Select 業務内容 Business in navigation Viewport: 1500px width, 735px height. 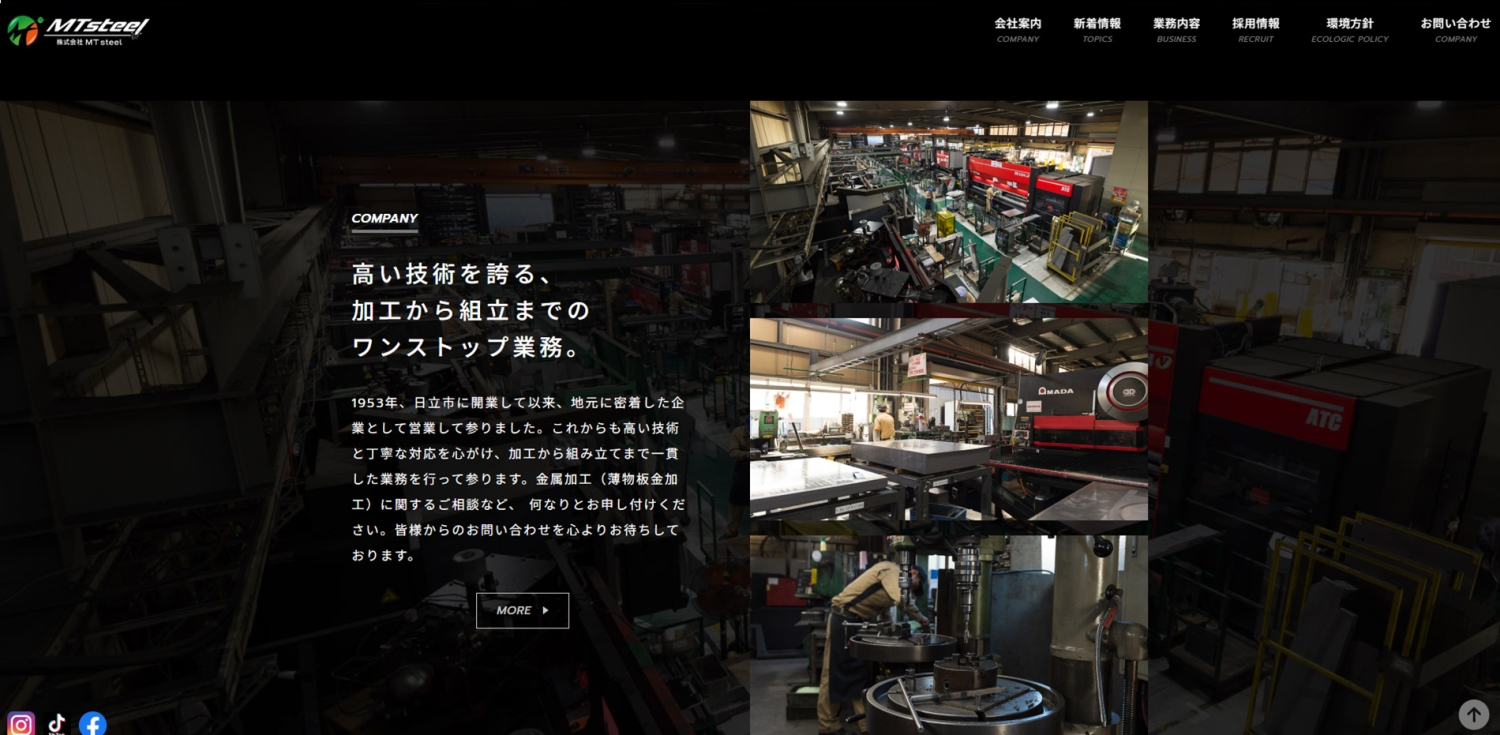coord(1176,29)
